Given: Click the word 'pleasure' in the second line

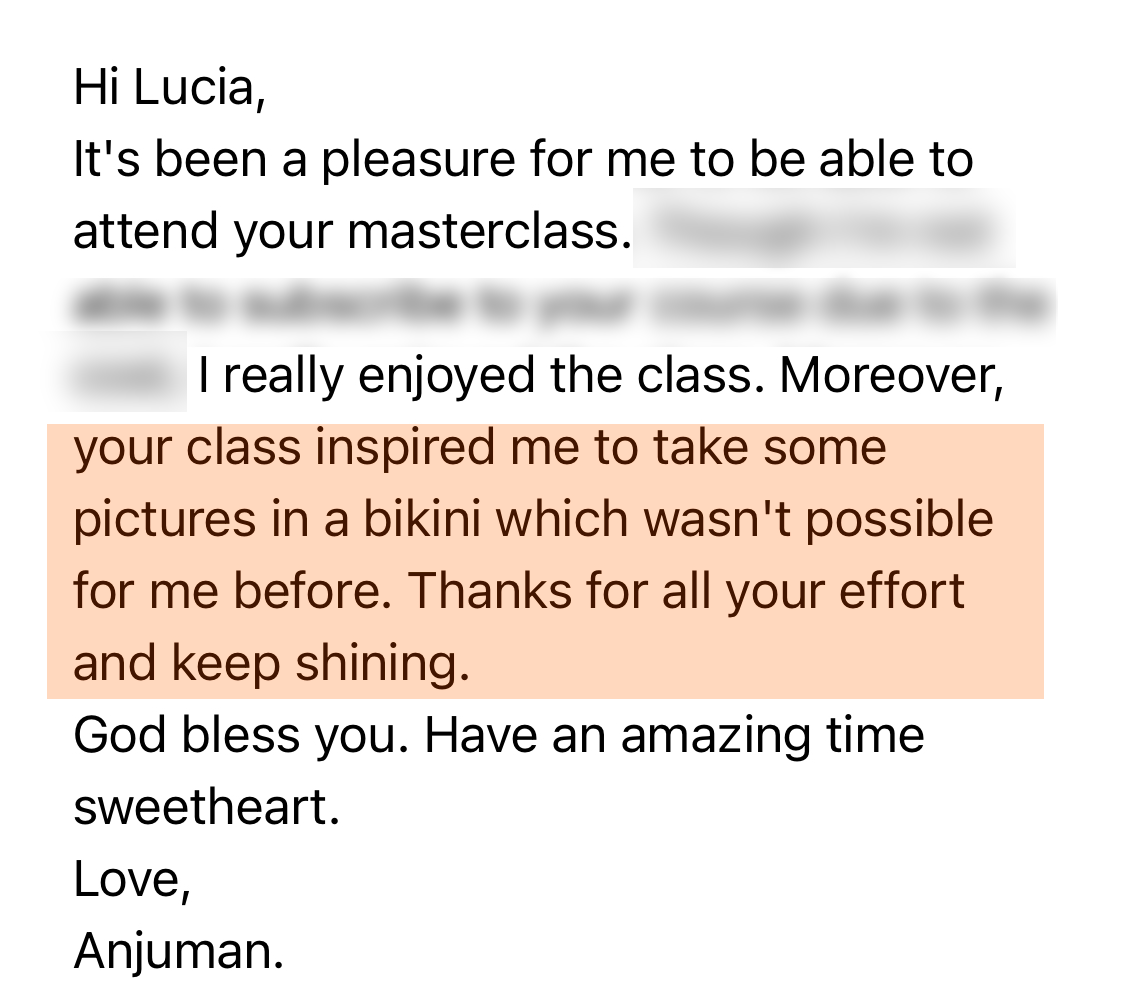Looking at the screenshot, I should point(418,161).
